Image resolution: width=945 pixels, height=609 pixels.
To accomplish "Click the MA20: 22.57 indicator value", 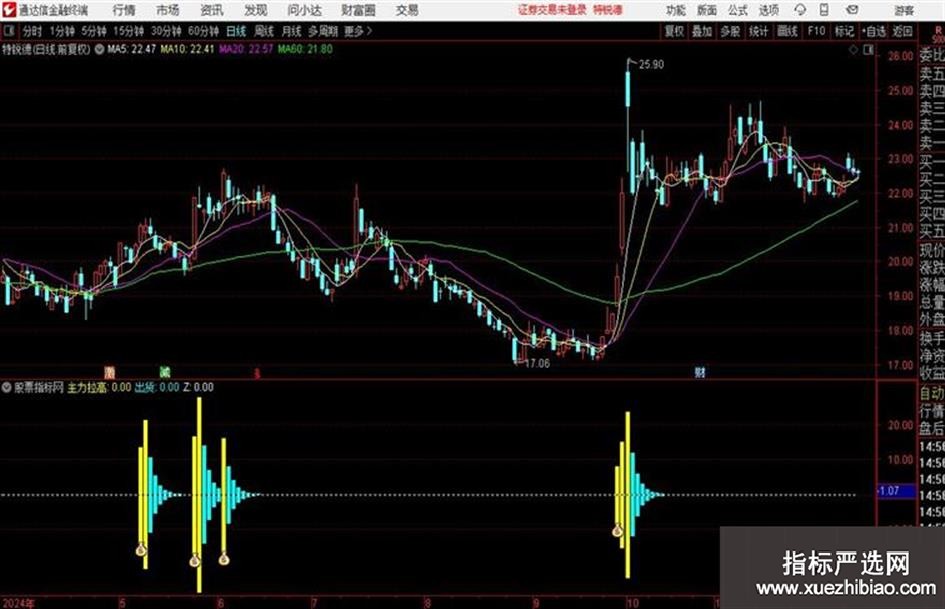I will 246,49.
